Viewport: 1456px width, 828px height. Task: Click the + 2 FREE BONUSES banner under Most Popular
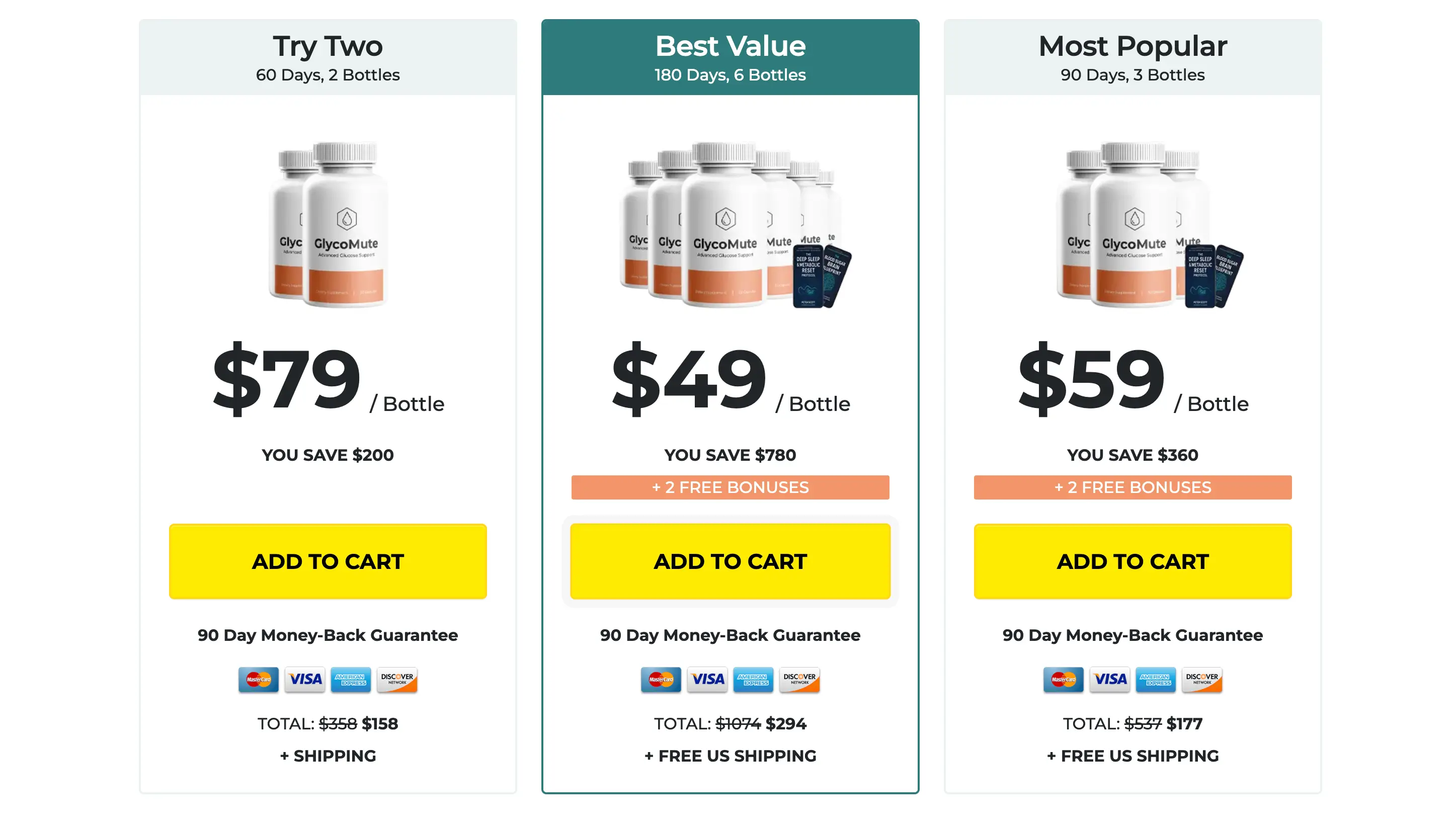pos(1133,487)
